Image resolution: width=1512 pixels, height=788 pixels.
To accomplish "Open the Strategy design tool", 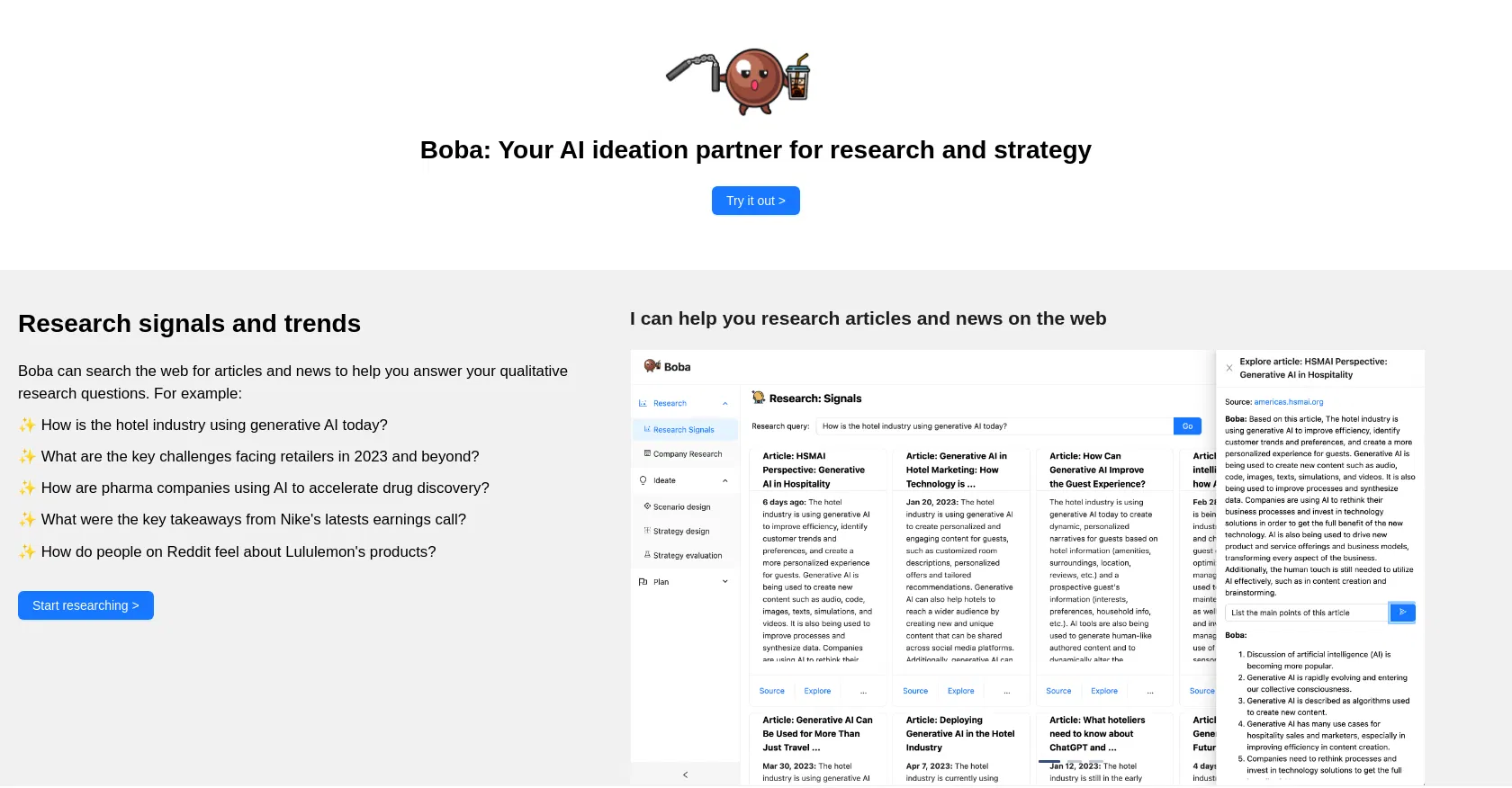I will 678,531.
